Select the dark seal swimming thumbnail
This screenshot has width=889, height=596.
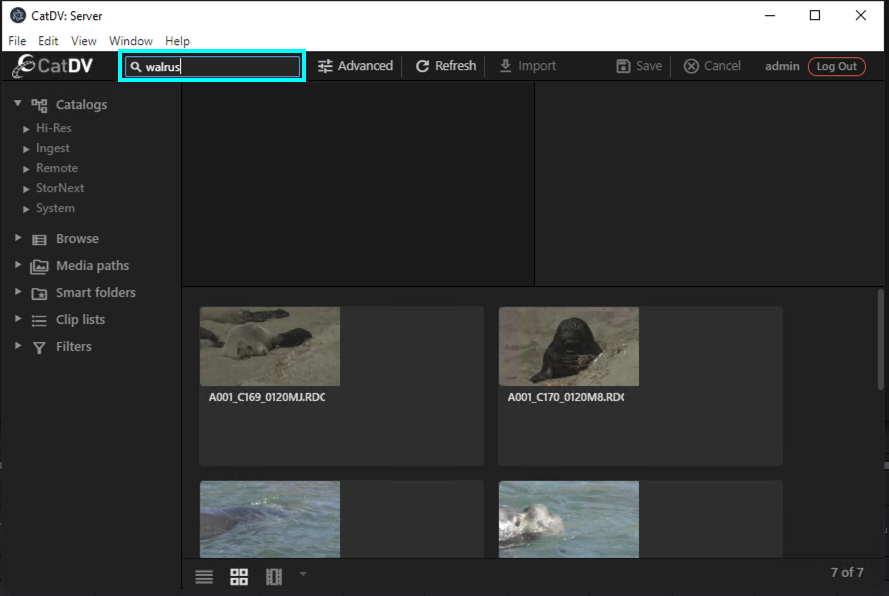pyautogui.click(x=270, y=519)
